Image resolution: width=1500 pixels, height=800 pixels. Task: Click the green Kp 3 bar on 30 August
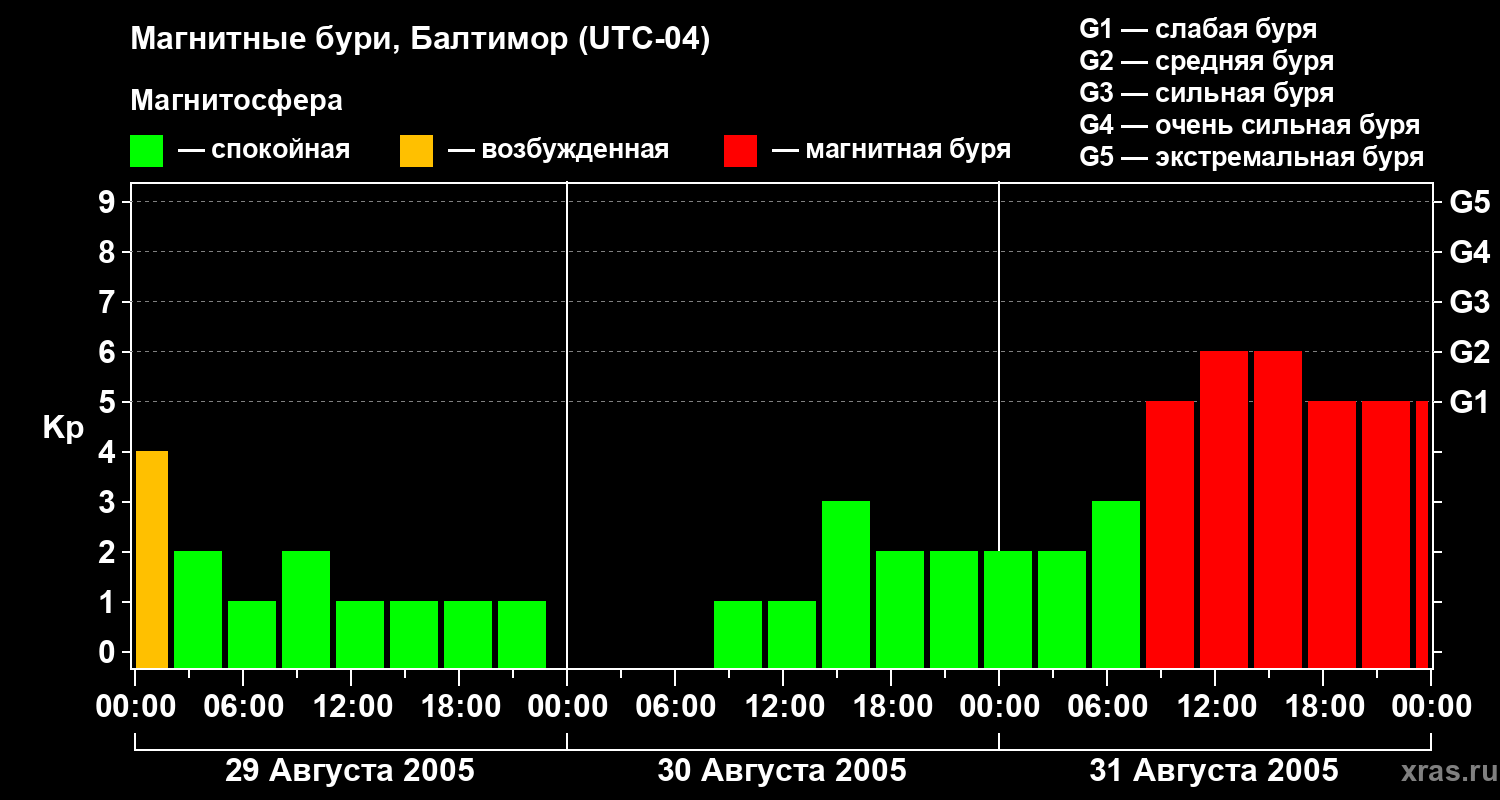[846, 584]
